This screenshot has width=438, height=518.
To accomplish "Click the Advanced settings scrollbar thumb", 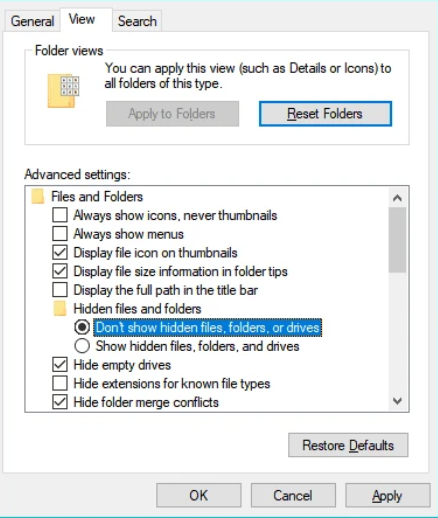I will 397,240.
